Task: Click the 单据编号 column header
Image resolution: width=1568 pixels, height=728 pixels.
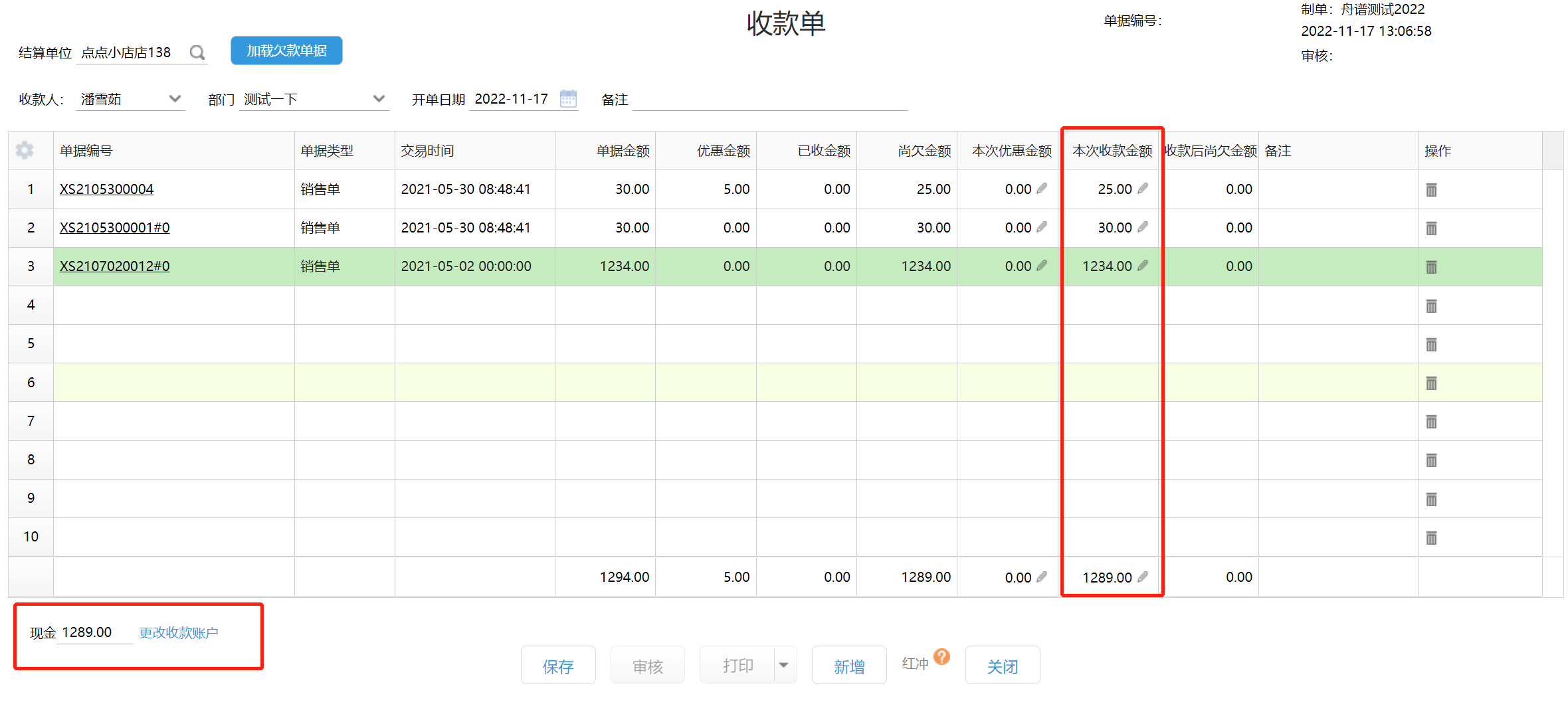Action: click(x=174, y=151)
